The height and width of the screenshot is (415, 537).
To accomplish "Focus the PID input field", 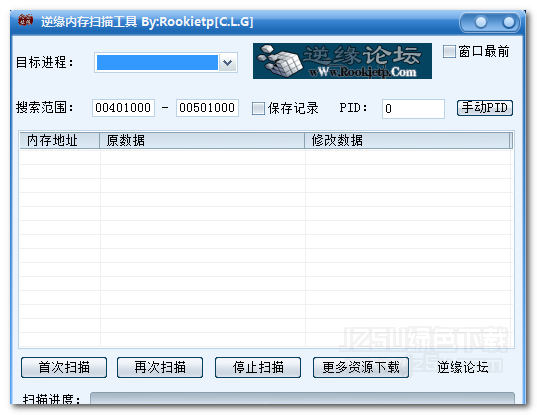I will point(413,109).
